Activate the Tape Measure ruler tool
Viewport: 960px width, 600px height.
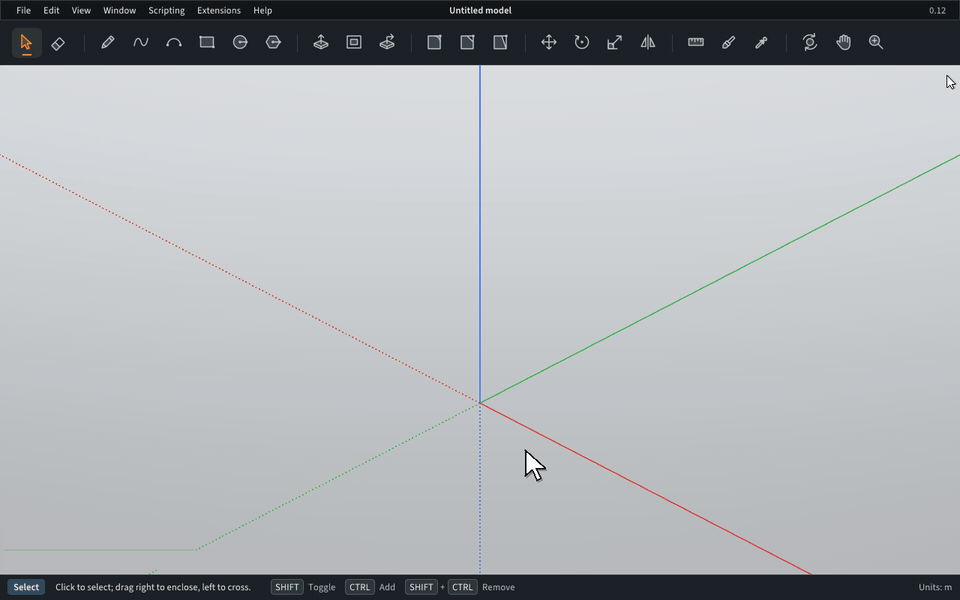[696, 42]
